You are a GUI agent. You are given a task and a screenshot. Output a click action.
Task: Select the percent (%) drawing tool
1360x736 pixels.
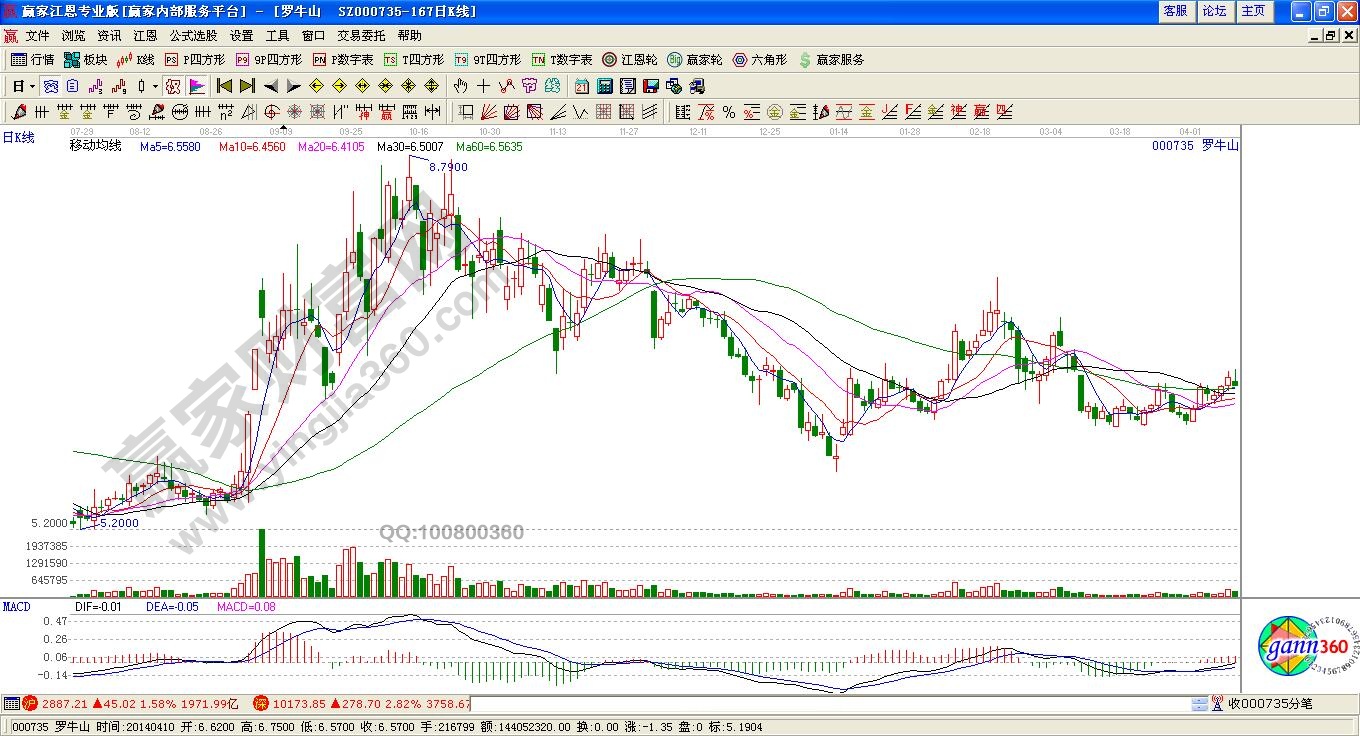(729, 112)
